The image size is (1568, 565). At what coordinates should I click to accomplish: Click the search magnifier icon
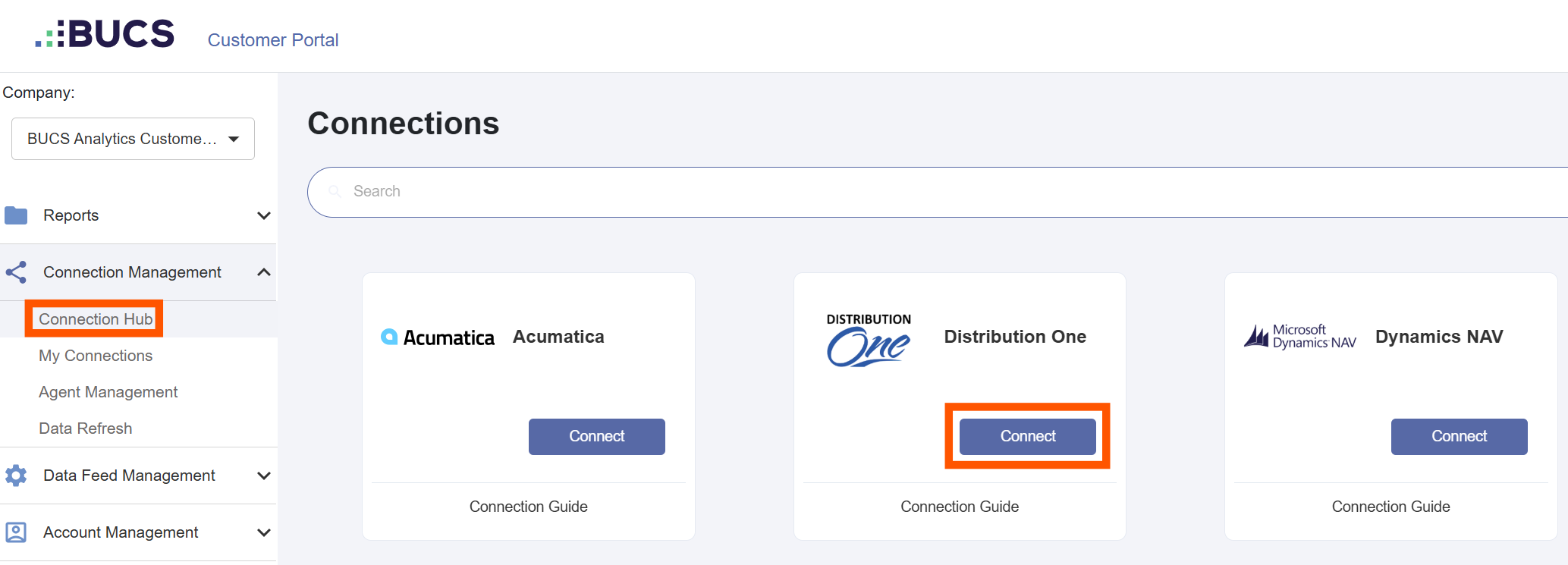335,191
